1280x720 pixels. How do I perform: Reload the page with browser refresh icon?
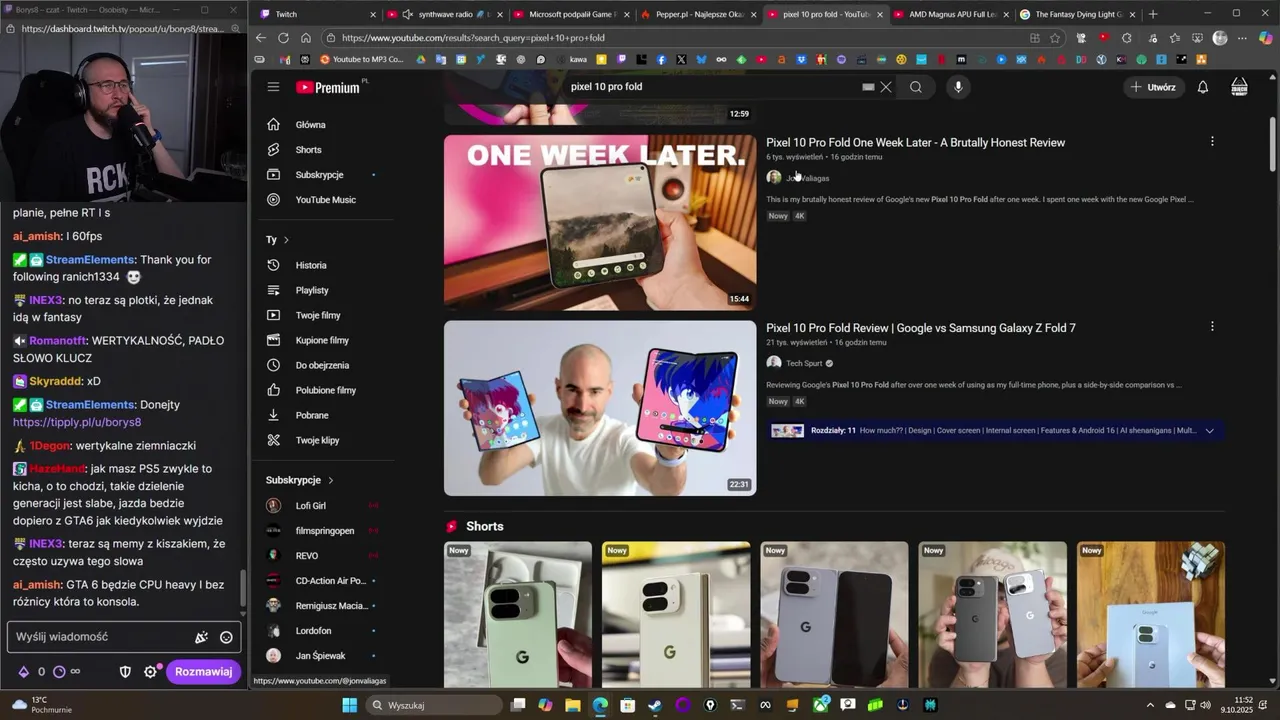point(283,38)
